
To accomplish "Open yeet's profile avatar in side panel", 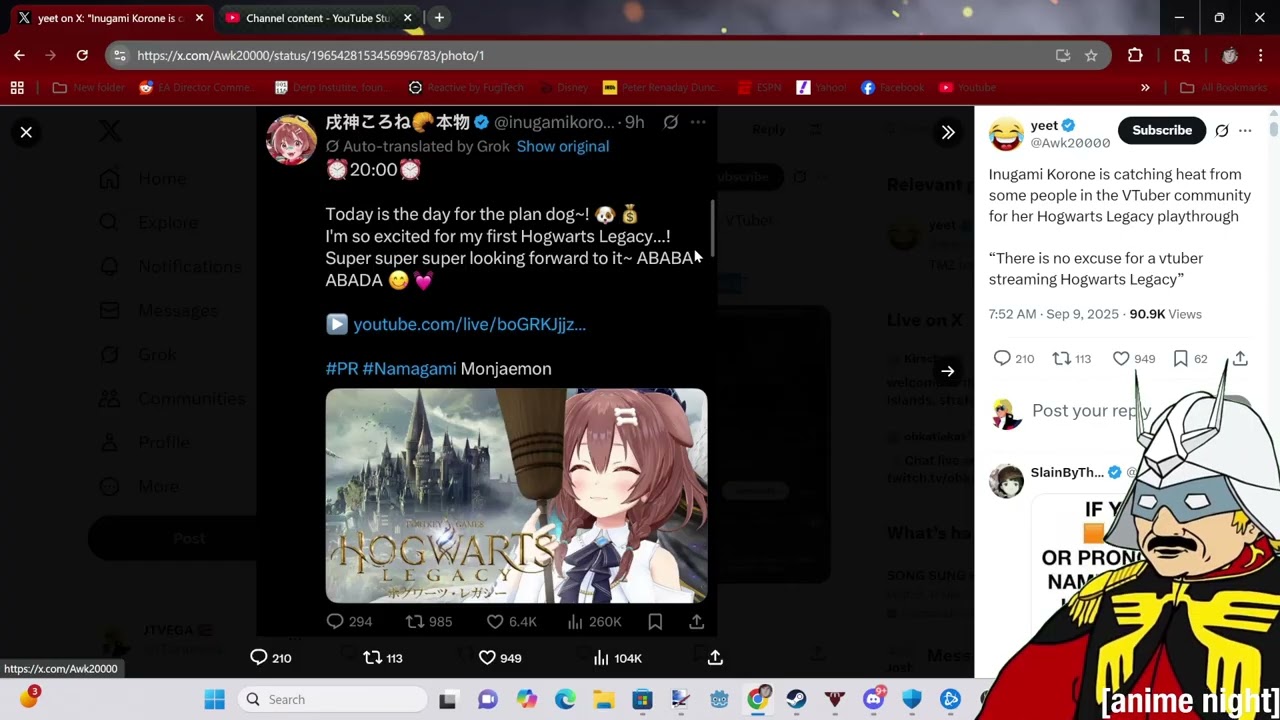I will [1006, 134].
